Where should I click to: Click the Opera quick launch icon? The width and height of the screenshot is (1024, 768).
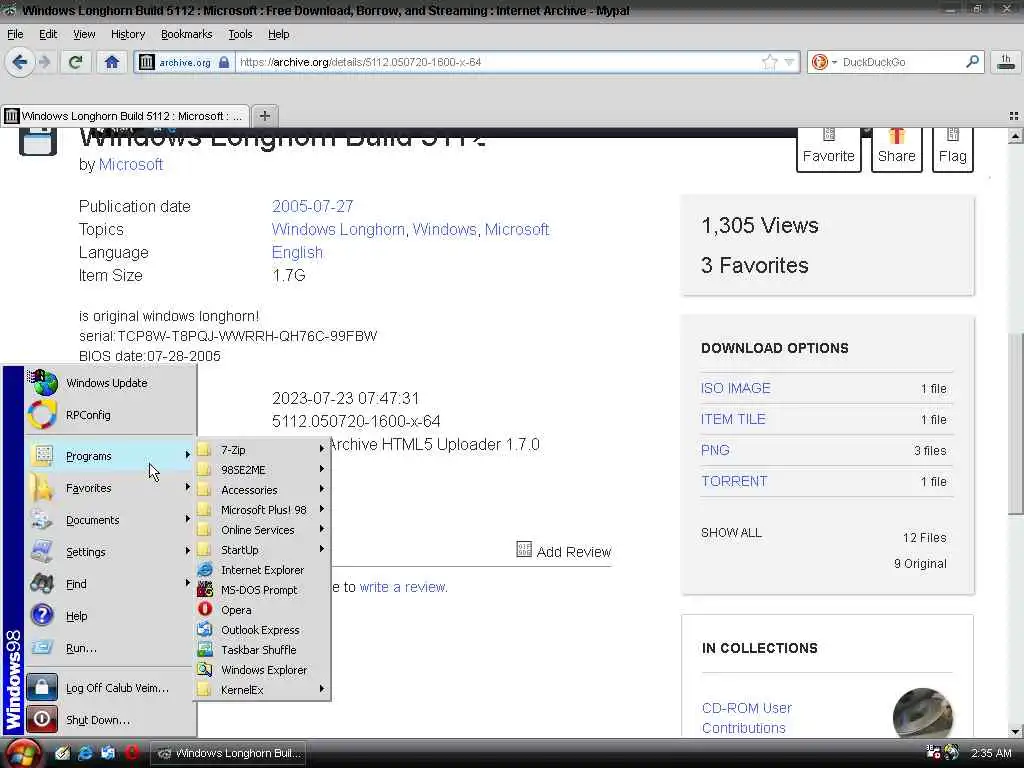[131, 753]
